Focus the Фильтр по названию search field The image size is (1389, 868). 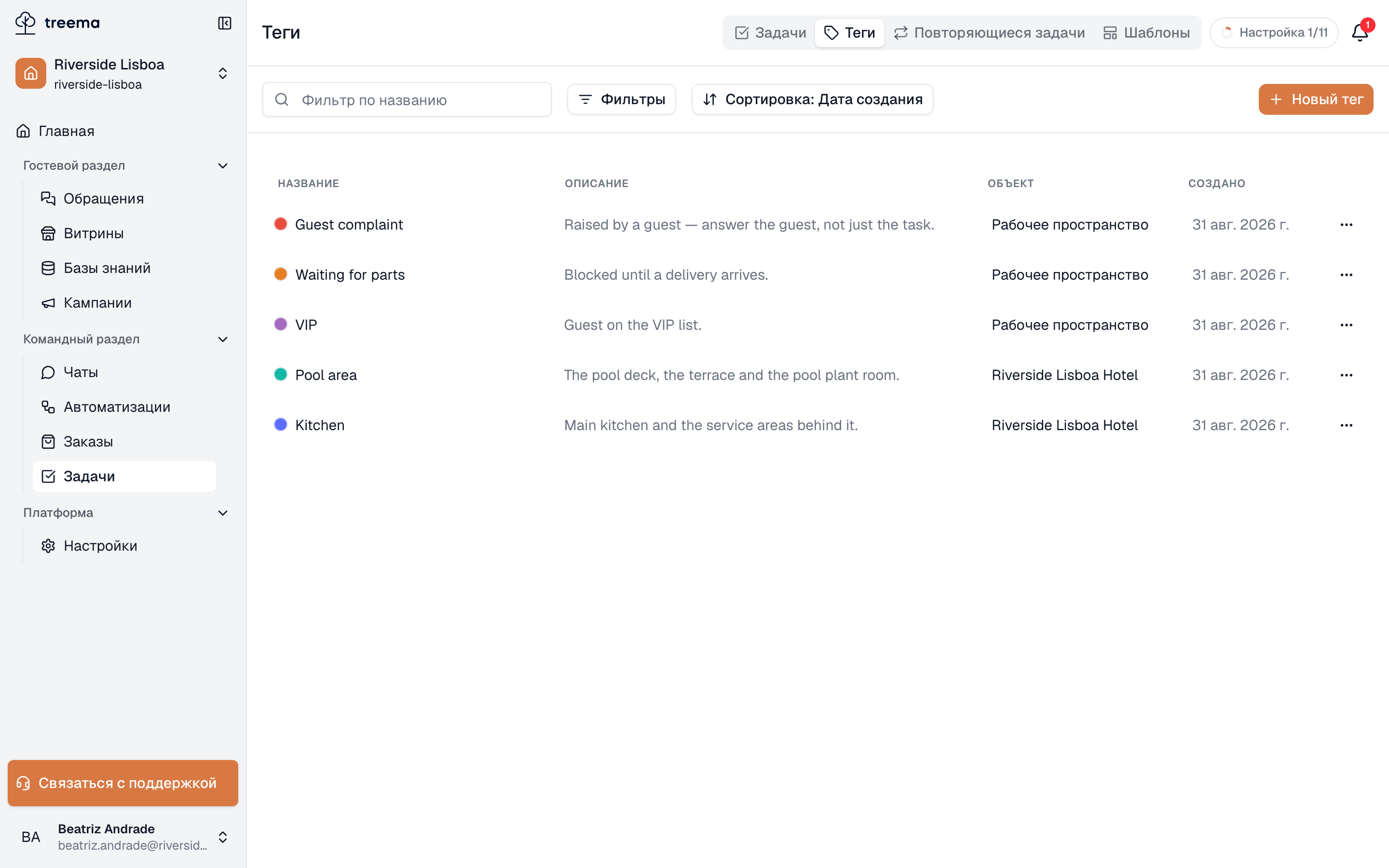[x=407, y=99]
